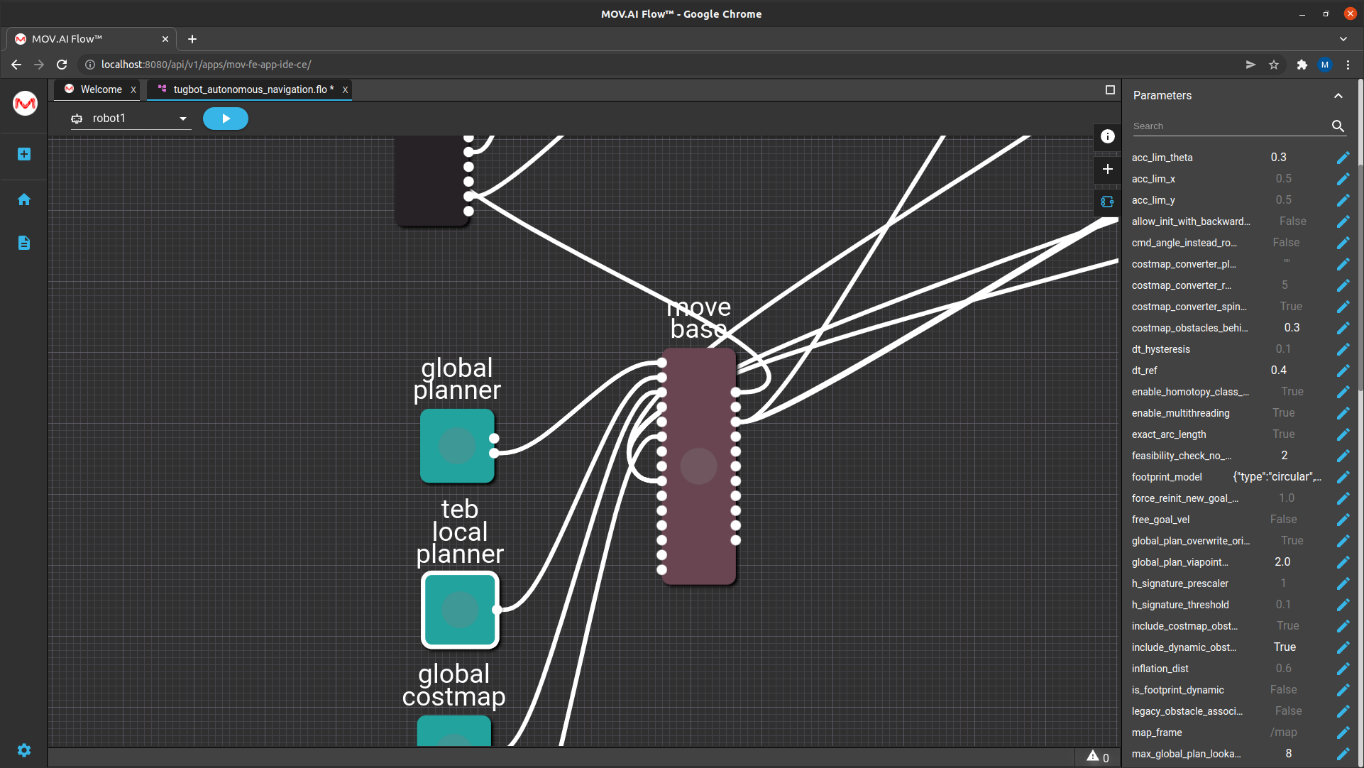Select the move base node
This screenshot has height=768, width=1364.
[x=698, y=466]
